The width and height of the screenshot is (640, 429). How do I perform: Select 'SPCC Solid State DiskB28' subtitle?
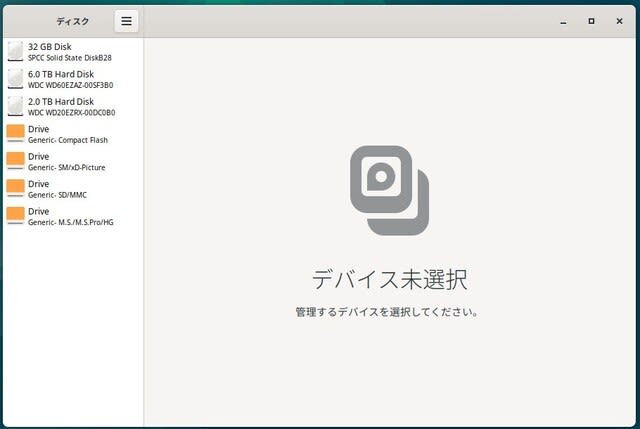tap(69, 58)
